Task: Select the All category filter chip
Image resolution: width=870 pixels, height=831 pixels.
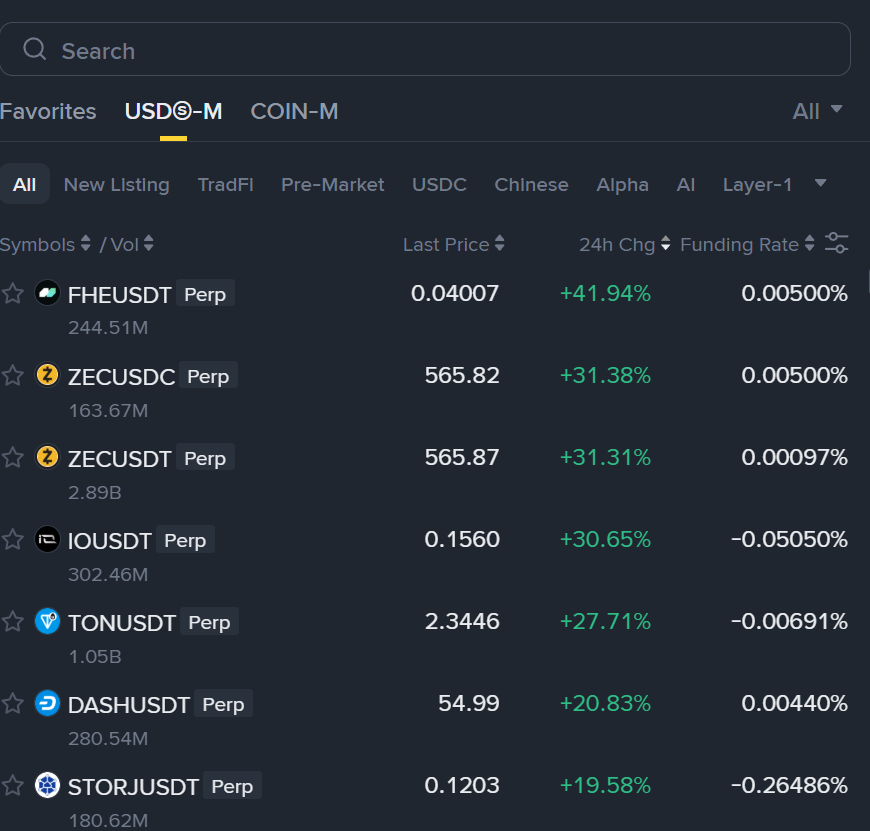Action: 24,184
